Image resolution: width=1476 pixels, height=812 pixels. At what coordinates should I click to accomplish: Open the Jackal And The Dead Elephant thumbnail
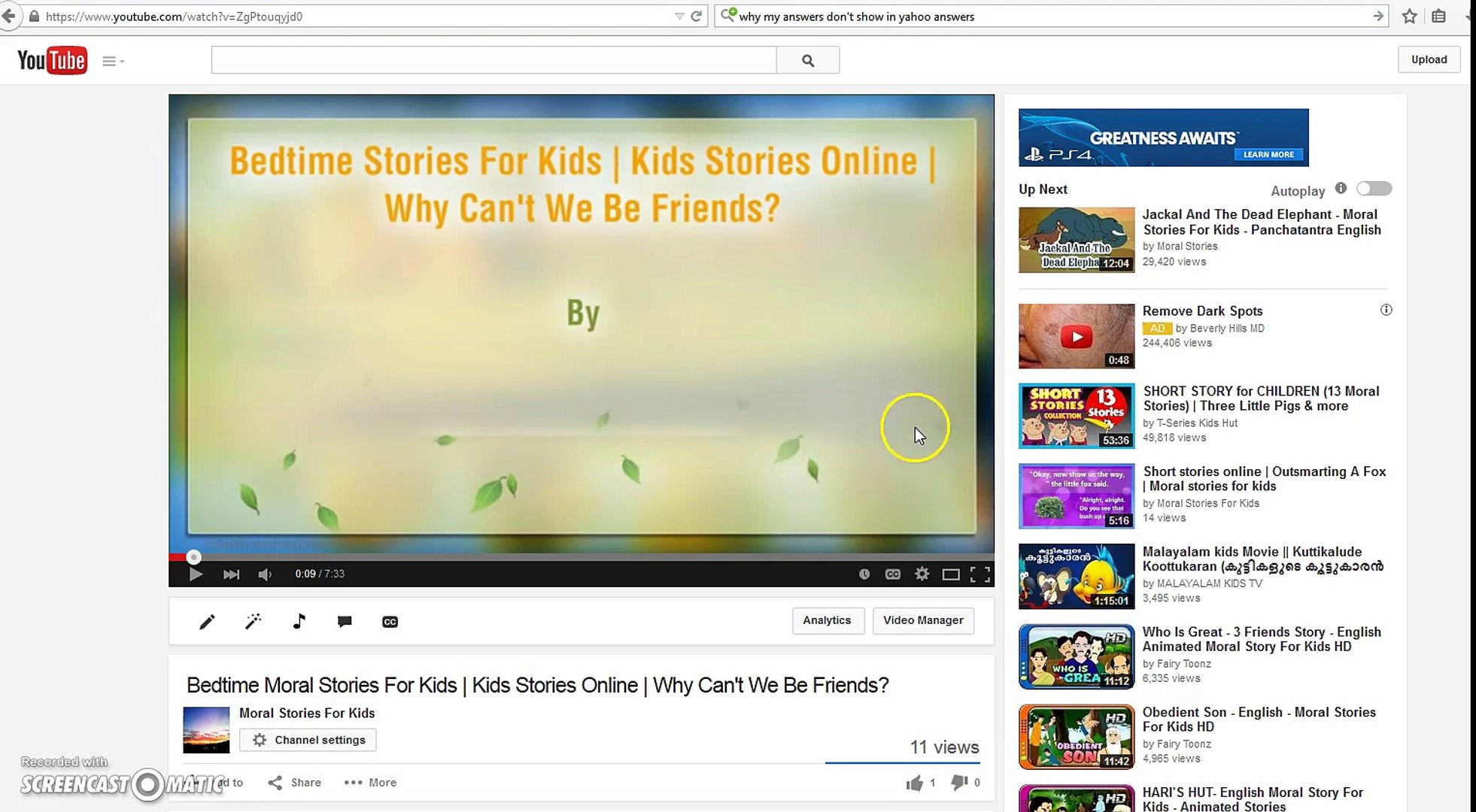click(x=1076, y=240)
